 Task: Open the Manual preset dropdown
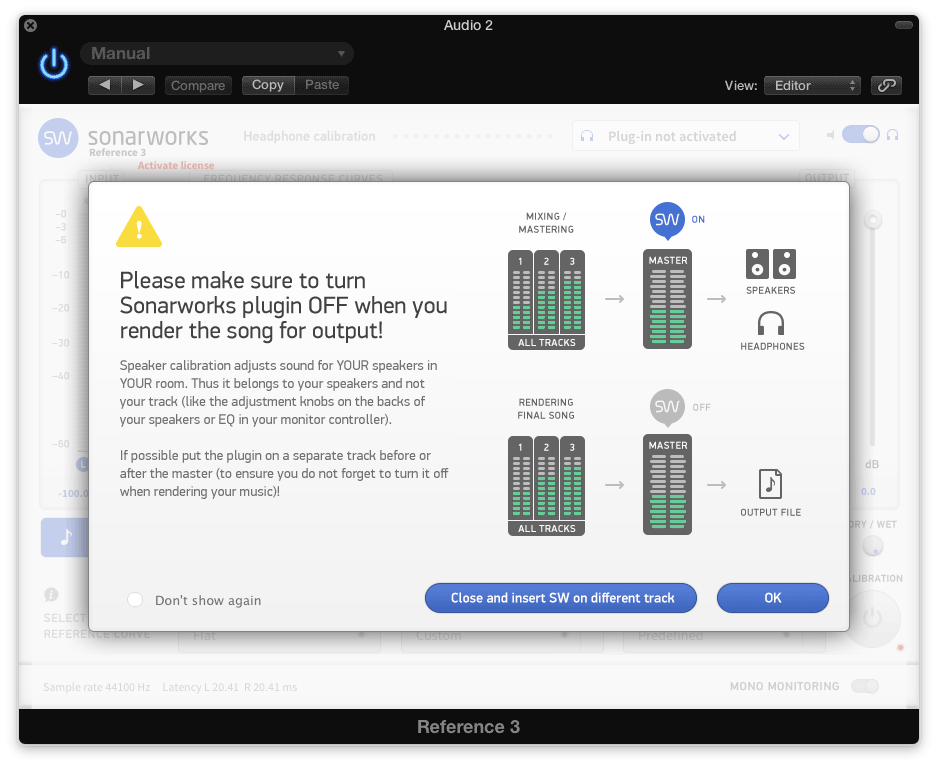217,53
